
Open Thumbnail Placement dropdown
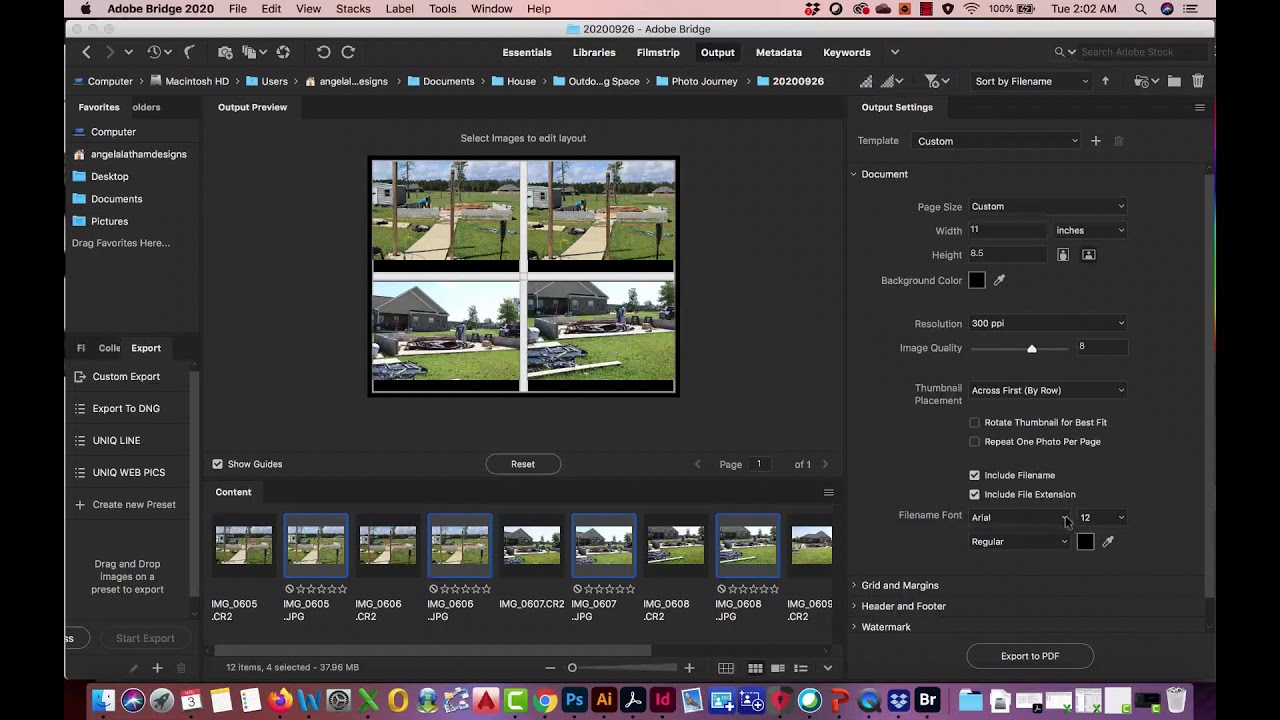coord(1048,390)
